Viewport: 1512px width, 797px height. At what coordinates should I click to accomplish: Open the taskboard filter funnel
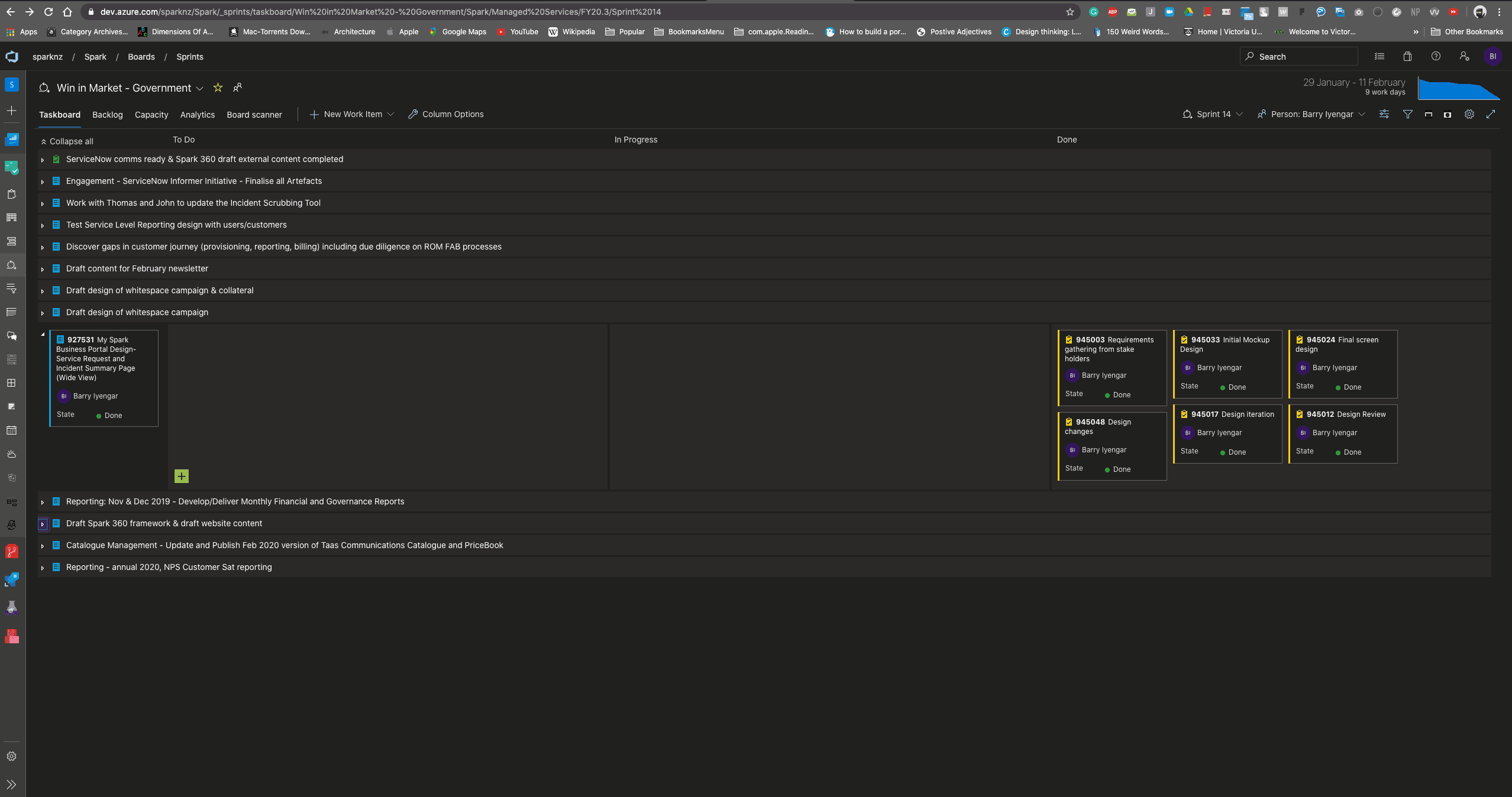click(1408, 114)
